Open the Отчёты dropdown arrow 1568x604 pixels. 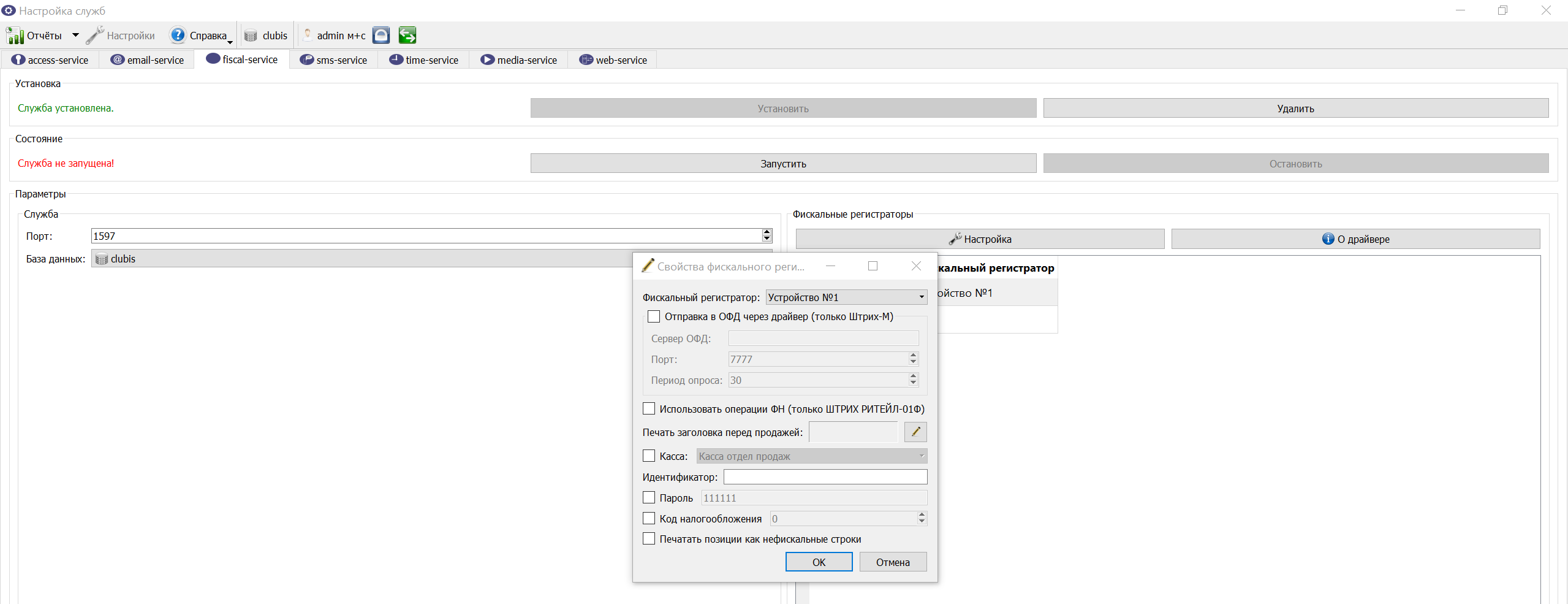(75, 36)
